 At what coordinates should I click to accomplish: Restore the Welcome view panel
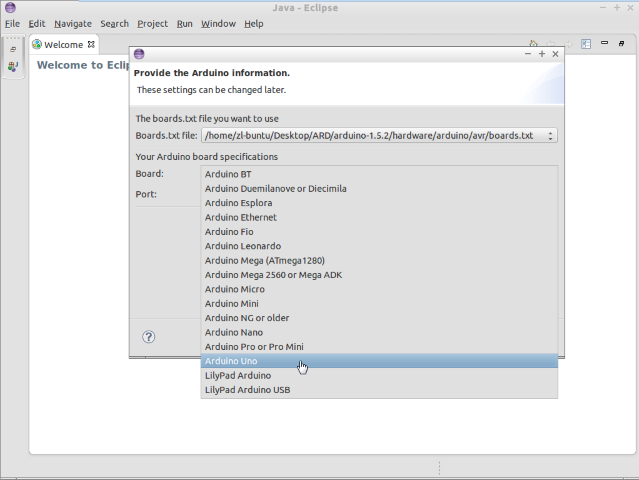pos(621,43)
